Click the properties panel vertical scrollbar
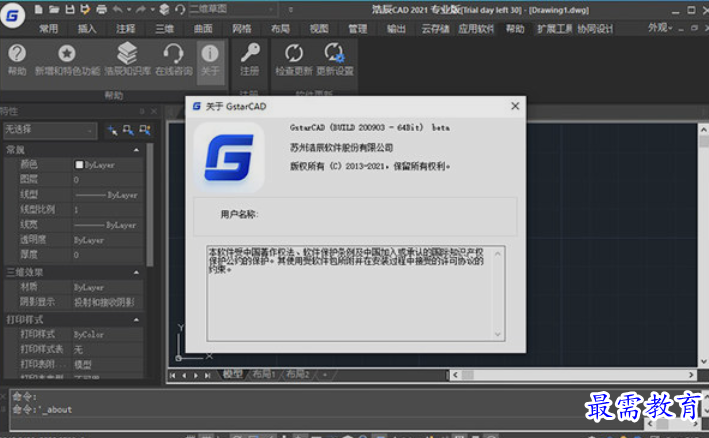Image resolution: width=709 pixels, height=438 pixels. click(150, 206)
